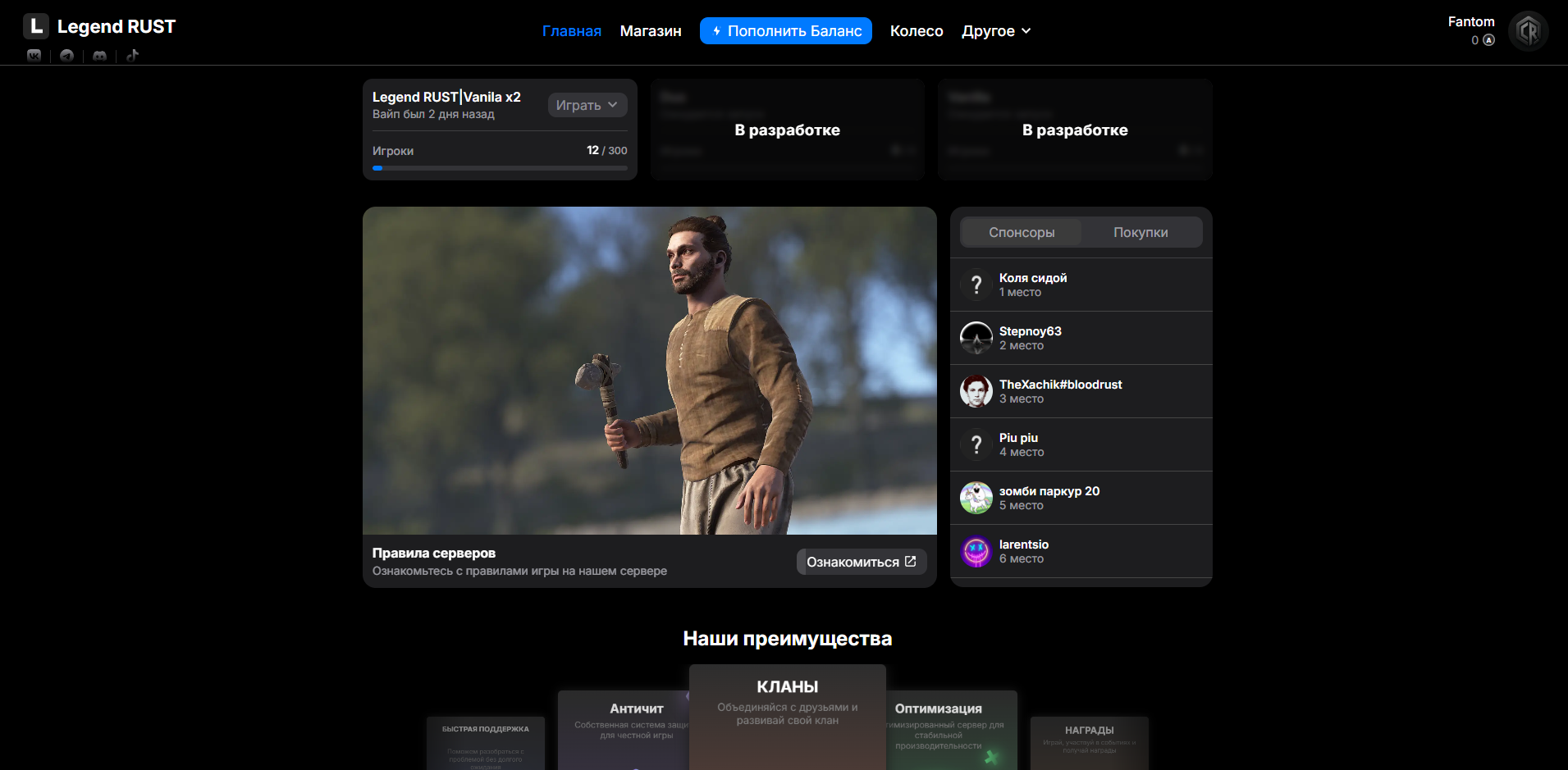The height and width of the screenshot is (770, 1568).
Task: Click the external-link icon in Ознакомиться button
Action: coord(910,562)
